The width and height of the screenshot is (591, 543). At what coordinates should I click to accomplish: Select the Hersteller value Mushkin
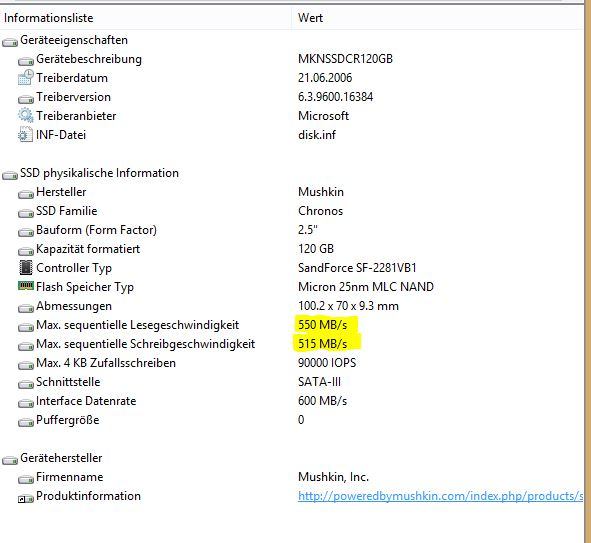(321, 192)
